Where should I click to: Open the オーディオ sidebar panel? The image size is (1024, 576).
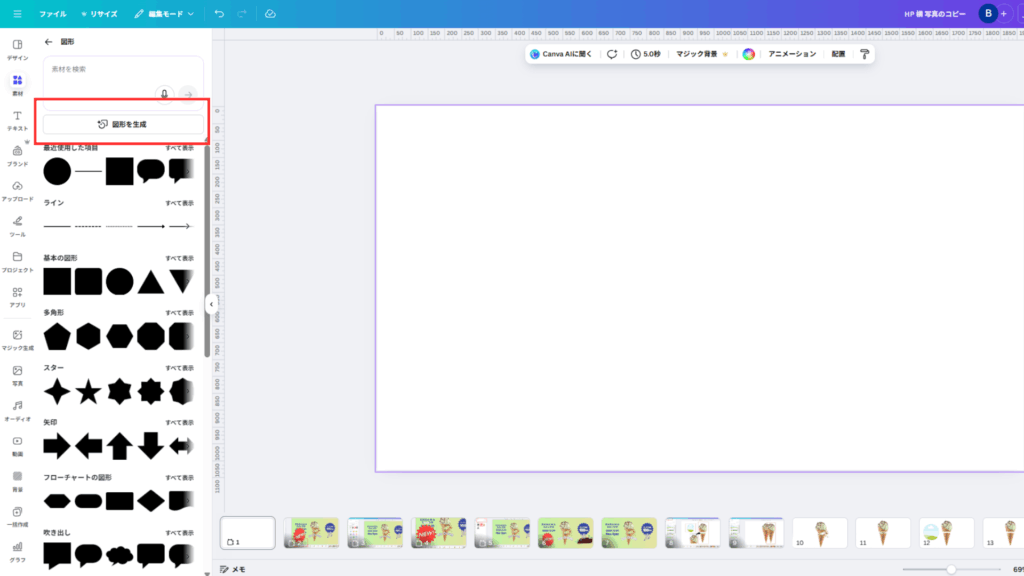click(17, 410)
